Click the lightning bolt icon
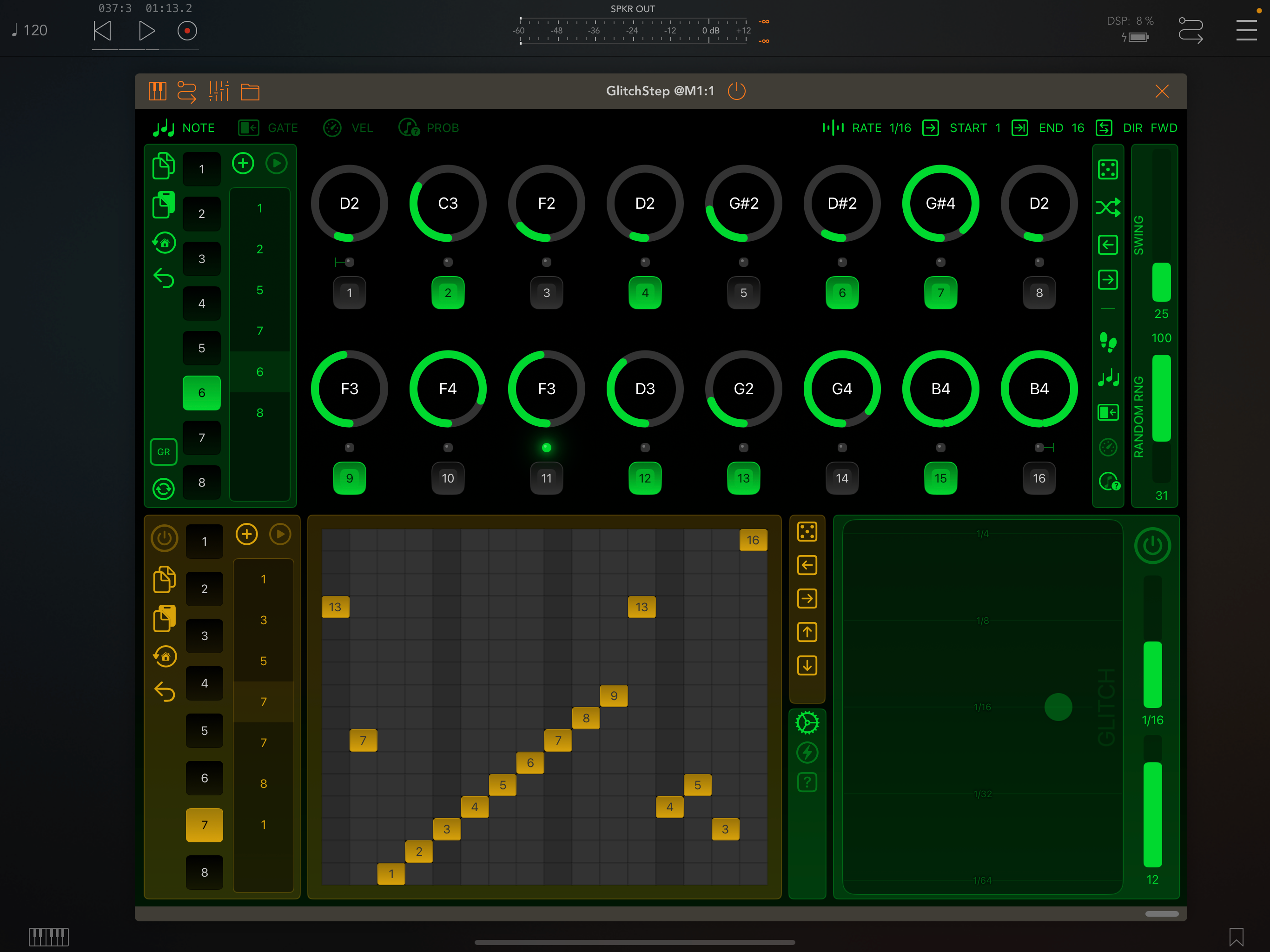Viewport: 1270px width, 952px height. pos(807,753)
